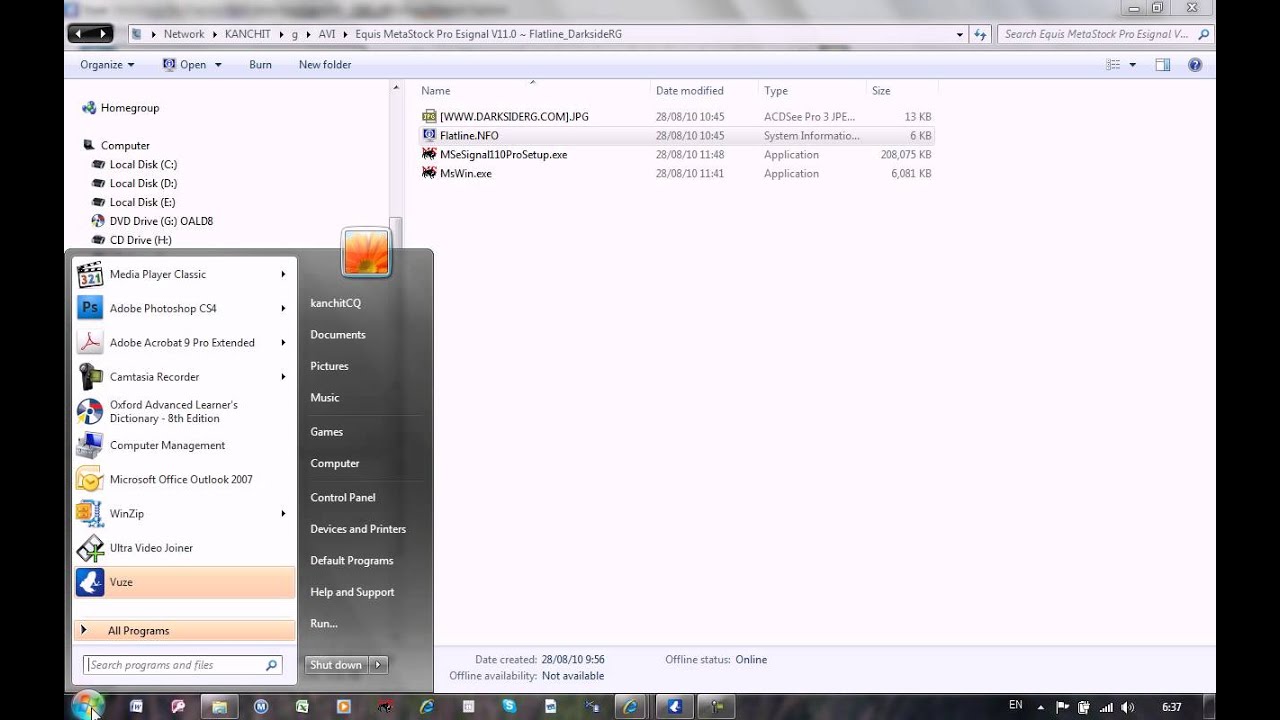
Task: Expand WinZip jump list arrow
Action: (x=283, y=513)
